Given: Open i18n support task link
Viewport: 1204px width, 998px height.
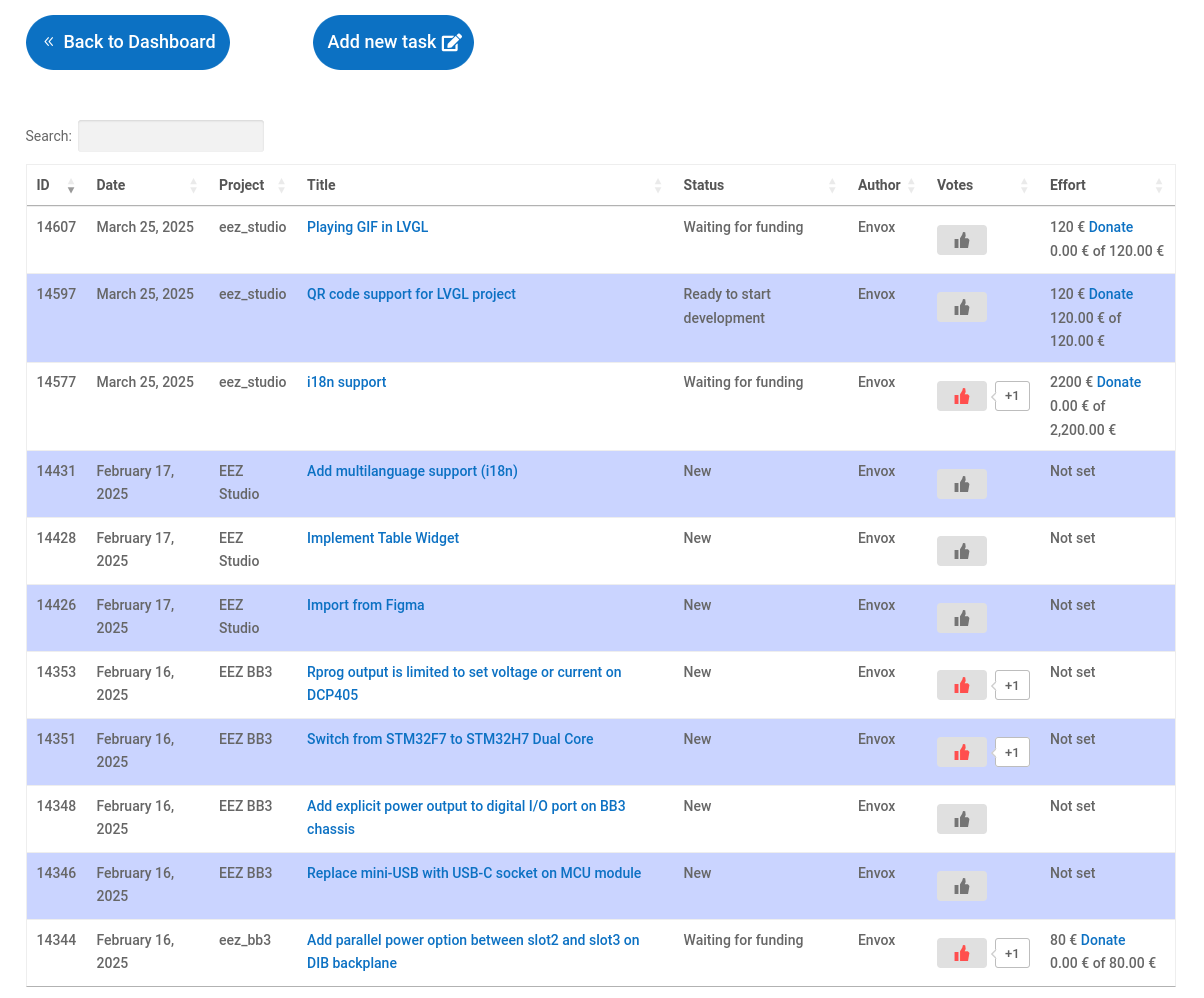Looking at the screenshot, I should 346,382.
